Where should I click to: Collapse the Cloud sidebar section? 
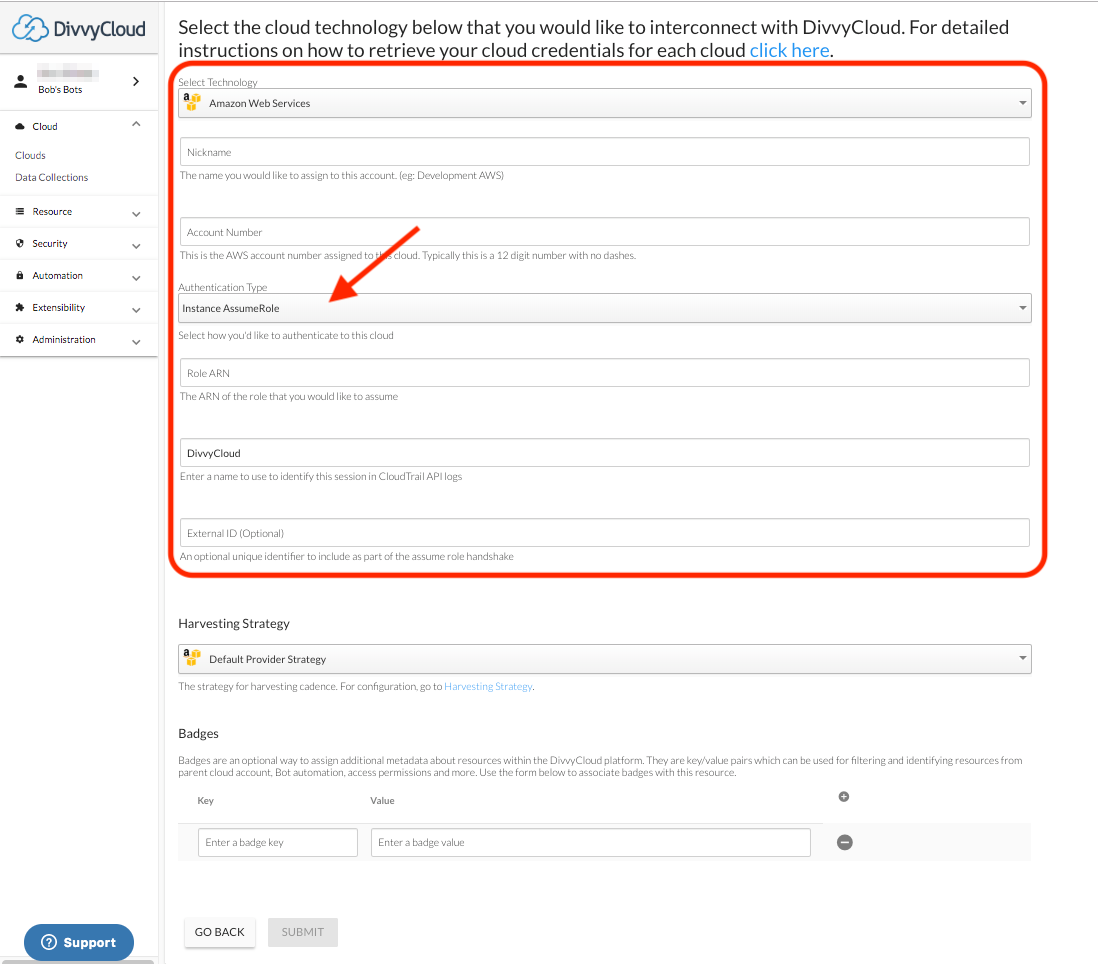click(x=136, y=125)
